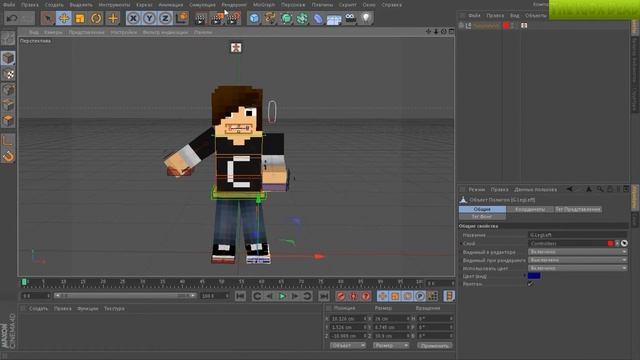Open timeline layout filmstrip icon
This screenshot has height=360, width=640.
449,296
